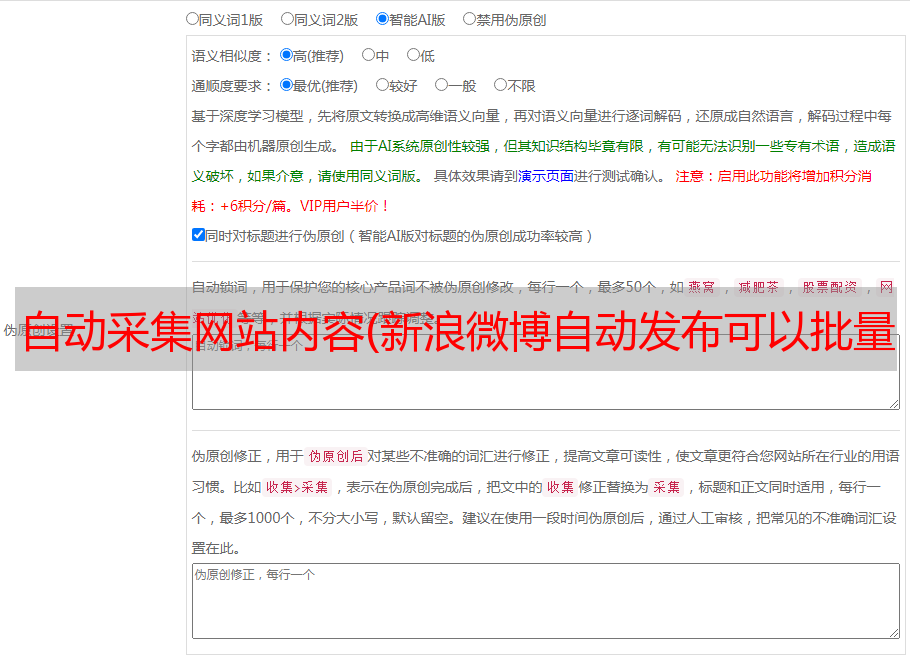This screenshot has width=911, height=658.
Task: Open the 演示页面 link
Action: [546, 176]
